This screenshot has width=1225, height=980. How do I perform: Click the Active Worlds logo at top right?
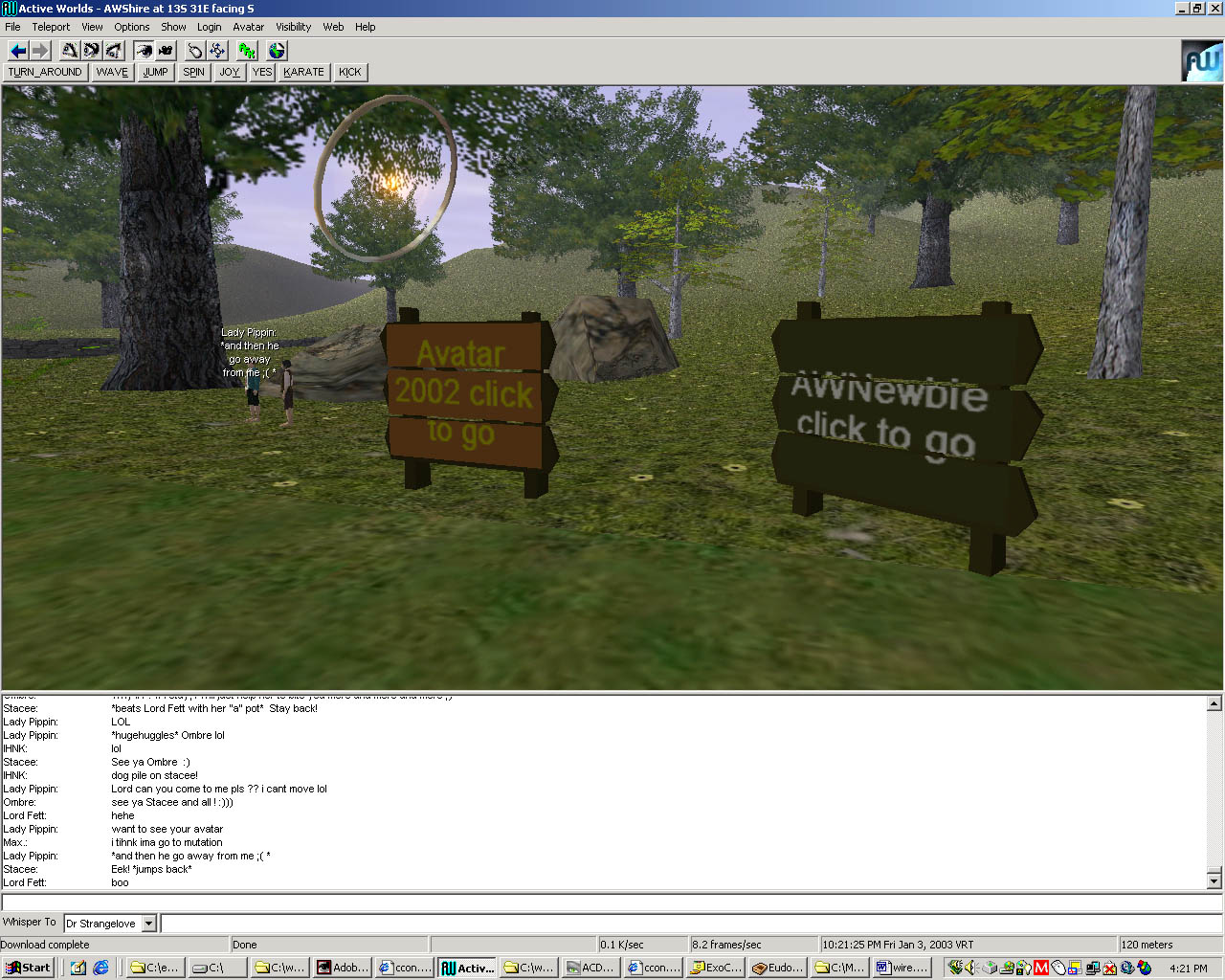point(1202,61)
